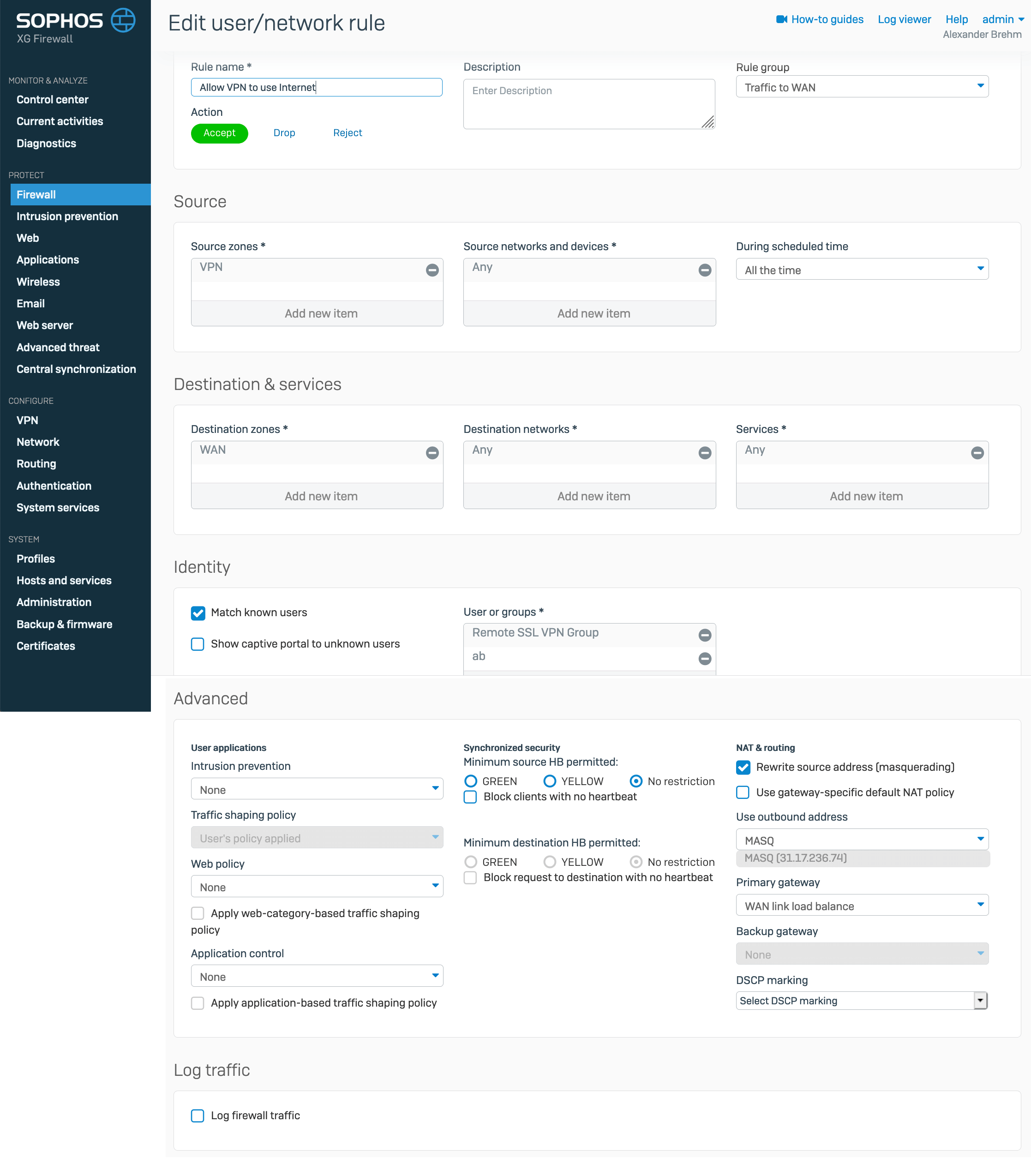
Task: Remove WAN from Destination zones
Action: tap(432, 453)
